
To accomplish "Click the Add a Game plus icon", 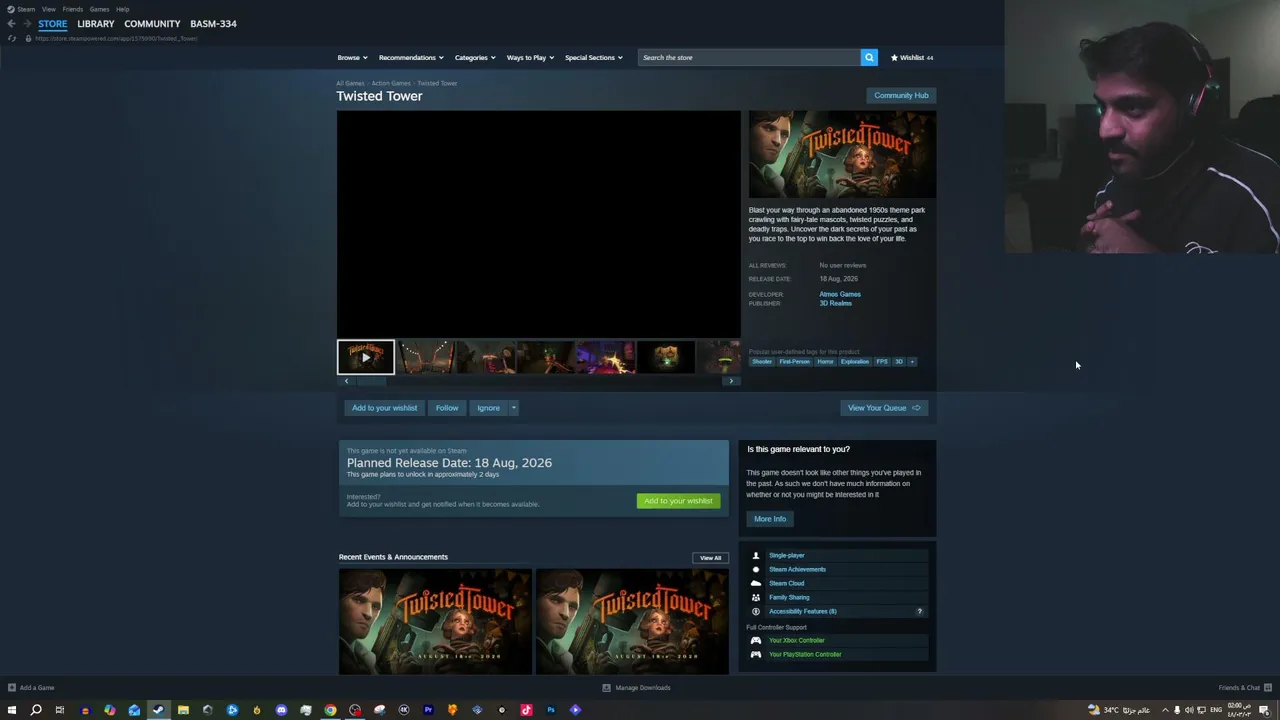I will point(11,688).
